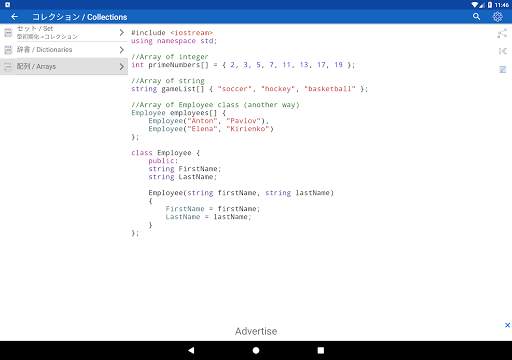Tap the word-wrap icon below the collapse icon
The image size is (512, 360).
[503, 69]
